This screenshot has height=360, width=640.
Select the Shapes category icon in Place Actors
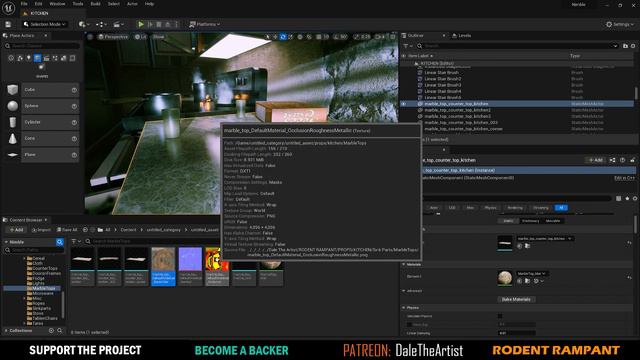tap(38, 58)
